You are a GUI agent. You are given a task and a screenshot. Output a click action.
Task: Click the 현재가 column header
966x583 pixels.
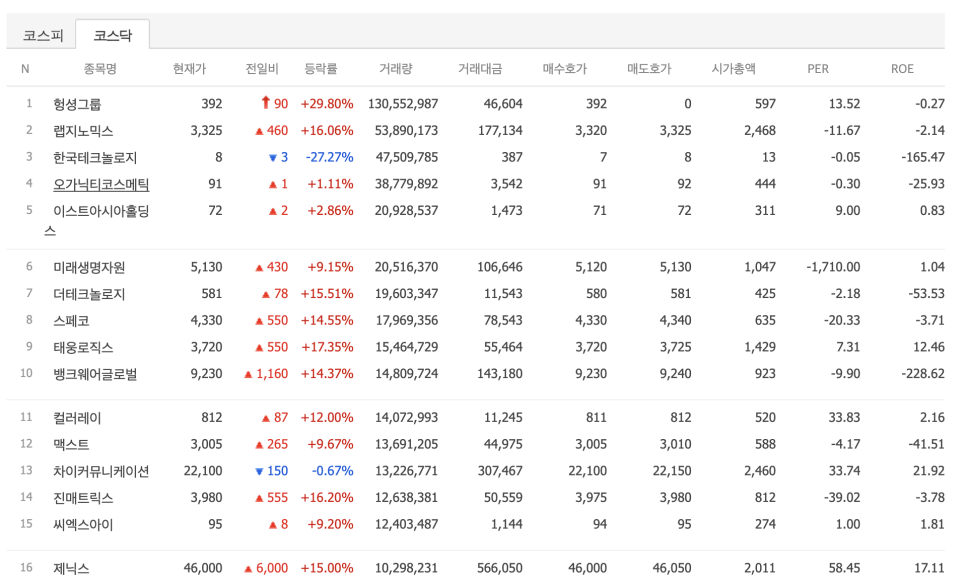point(189,69)
